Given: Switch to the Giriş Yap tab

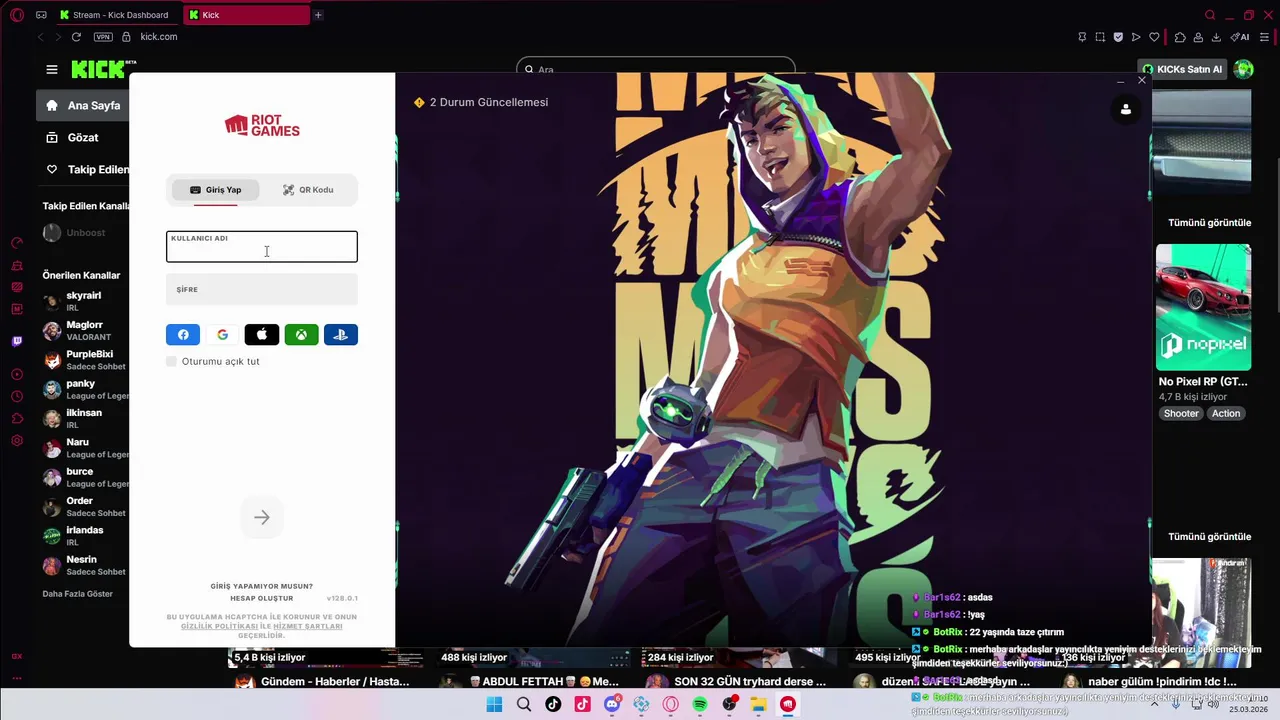Looking at the screenshot, I should [x=215, y=190].
